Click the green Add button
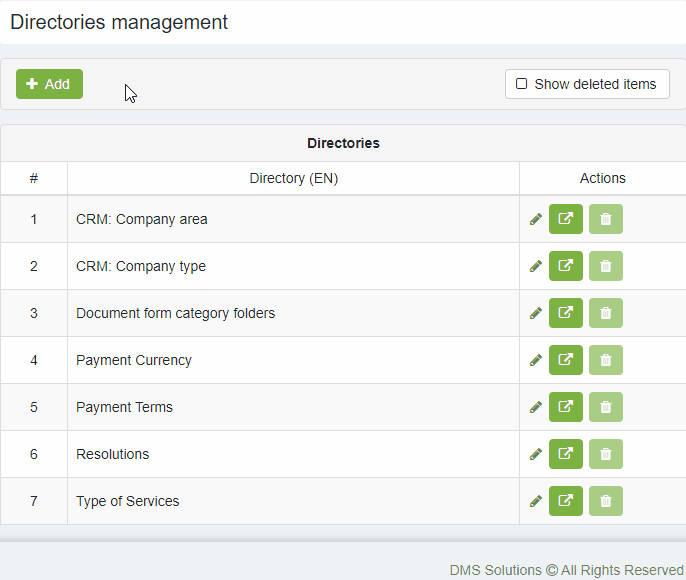The image size is (686, 580). tap(49, 84)
